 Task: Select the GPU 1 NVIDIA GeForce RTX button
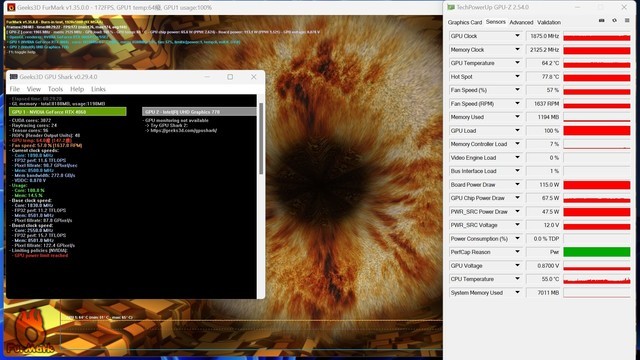click(68, 111)
